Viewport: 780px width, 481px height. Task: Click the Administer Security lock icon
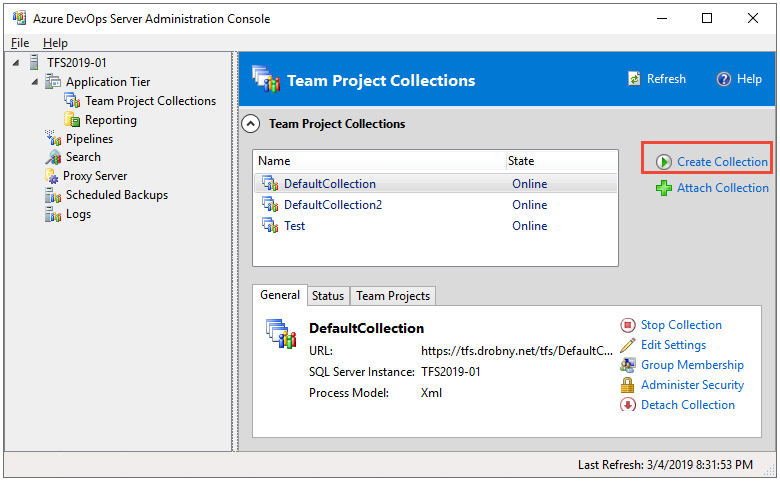click(628, 385)
